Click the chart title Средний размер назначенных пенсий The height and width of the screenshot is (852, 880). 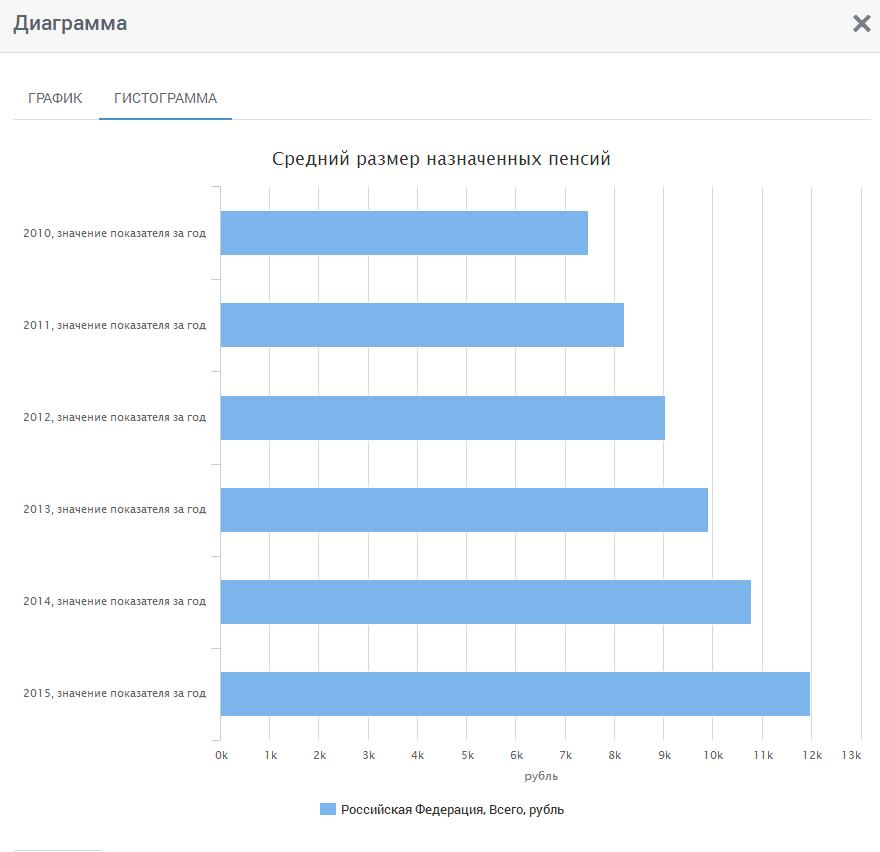tap(441, 159)
